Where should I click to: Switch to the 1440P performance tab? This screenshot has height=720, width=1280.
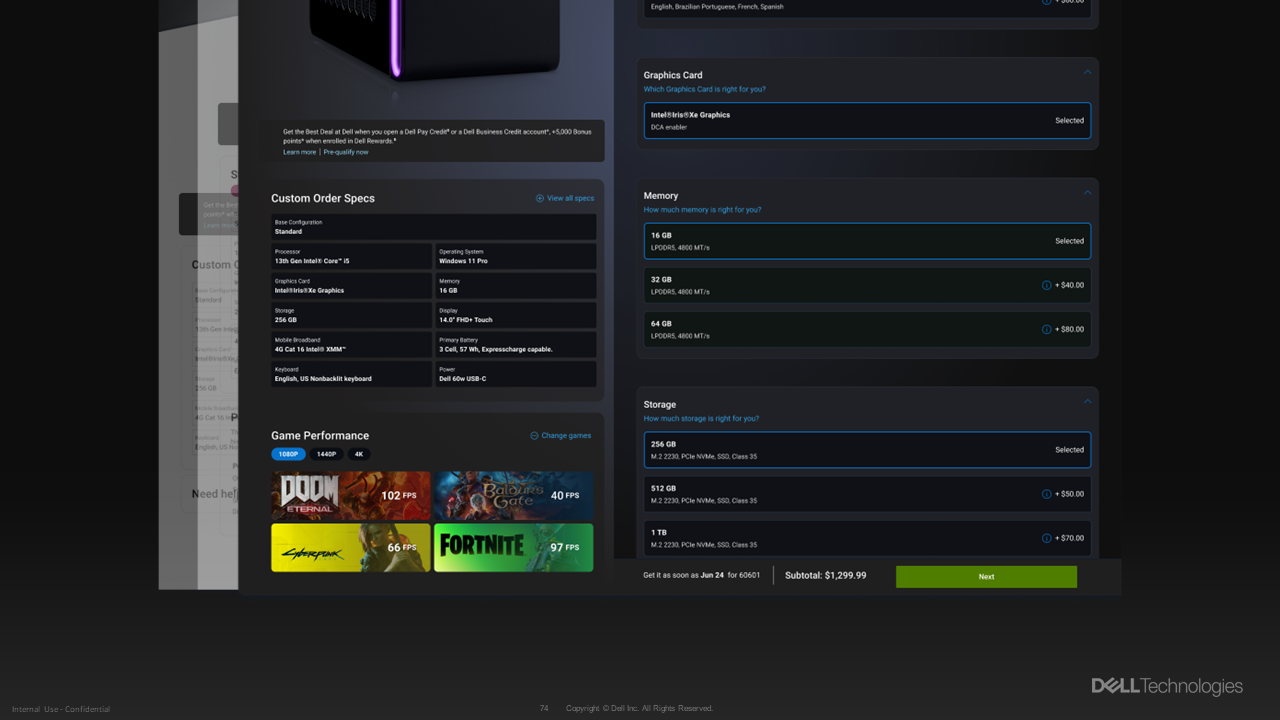coord(326,454)
